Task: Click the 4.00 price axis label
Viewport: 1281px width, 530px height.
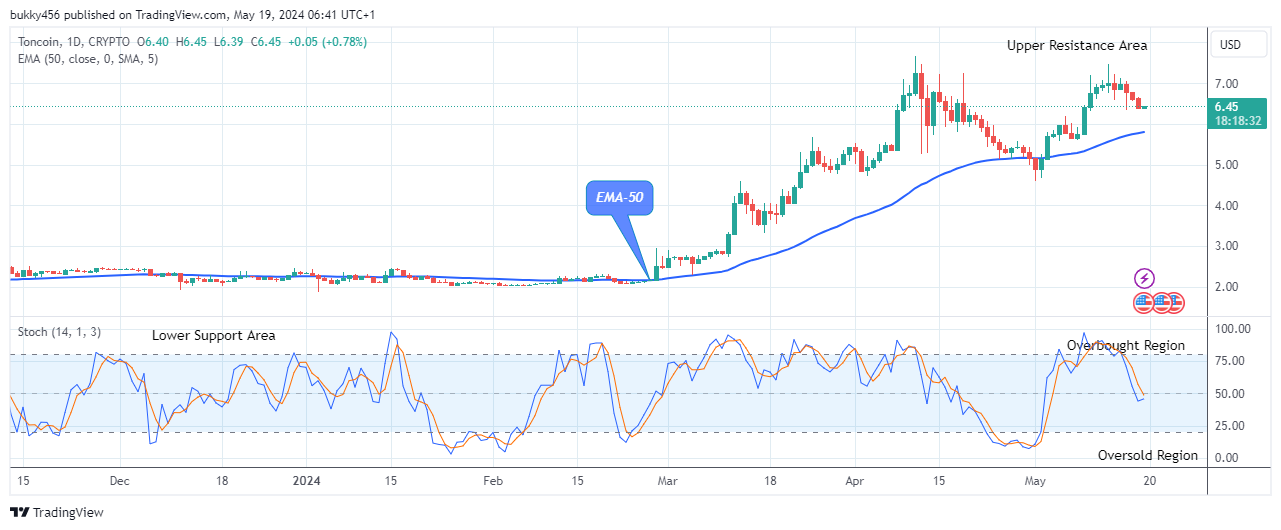Action: click(1227, 206)
